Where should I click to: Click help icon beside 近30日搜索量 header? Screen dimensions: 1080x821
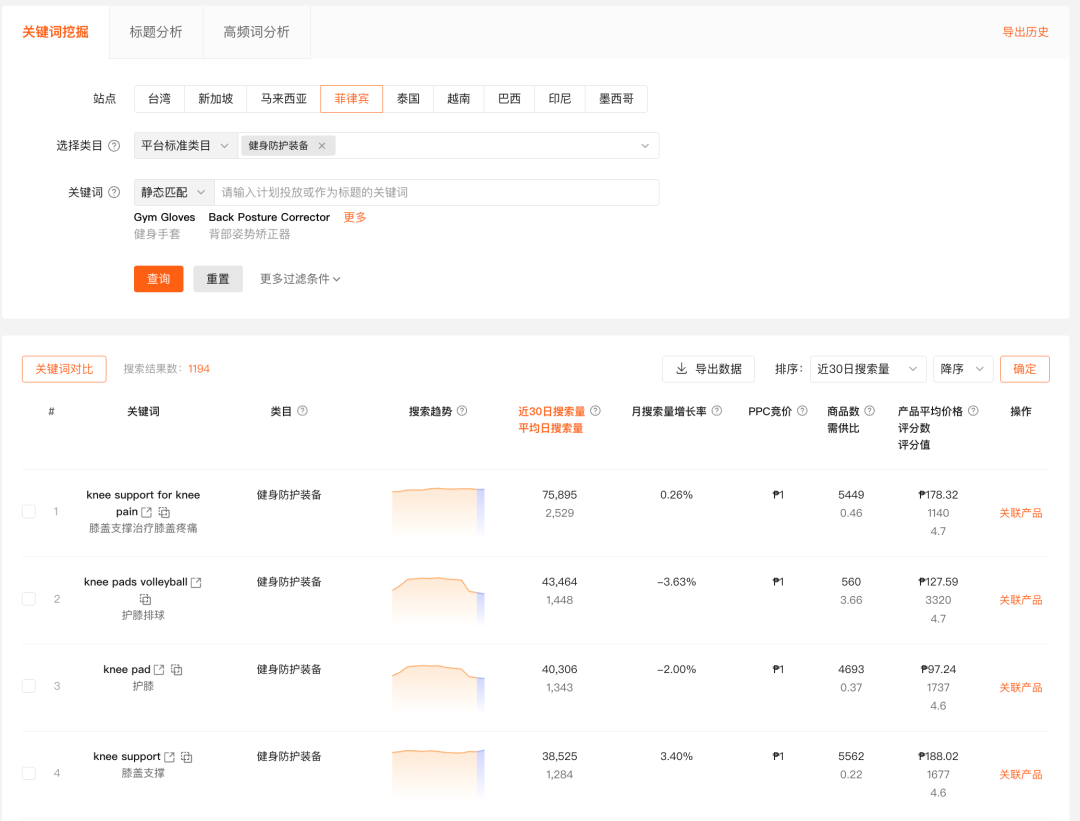(596, 410)
